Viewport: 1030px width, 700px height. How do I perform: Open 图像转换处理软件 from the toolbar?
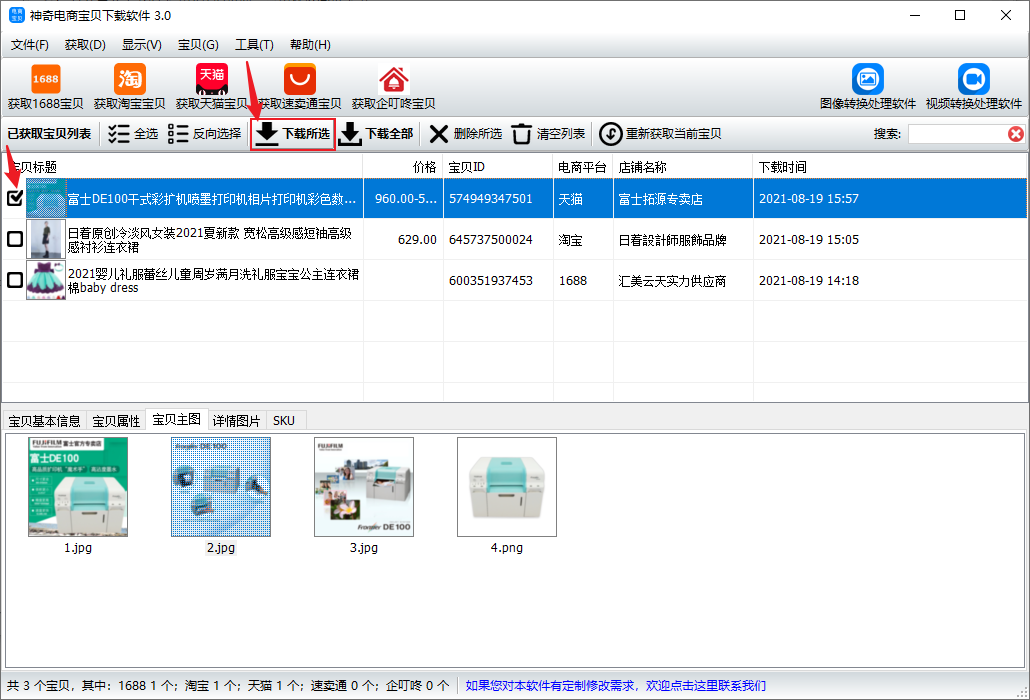pyautogui.click(x=868, y=87)
